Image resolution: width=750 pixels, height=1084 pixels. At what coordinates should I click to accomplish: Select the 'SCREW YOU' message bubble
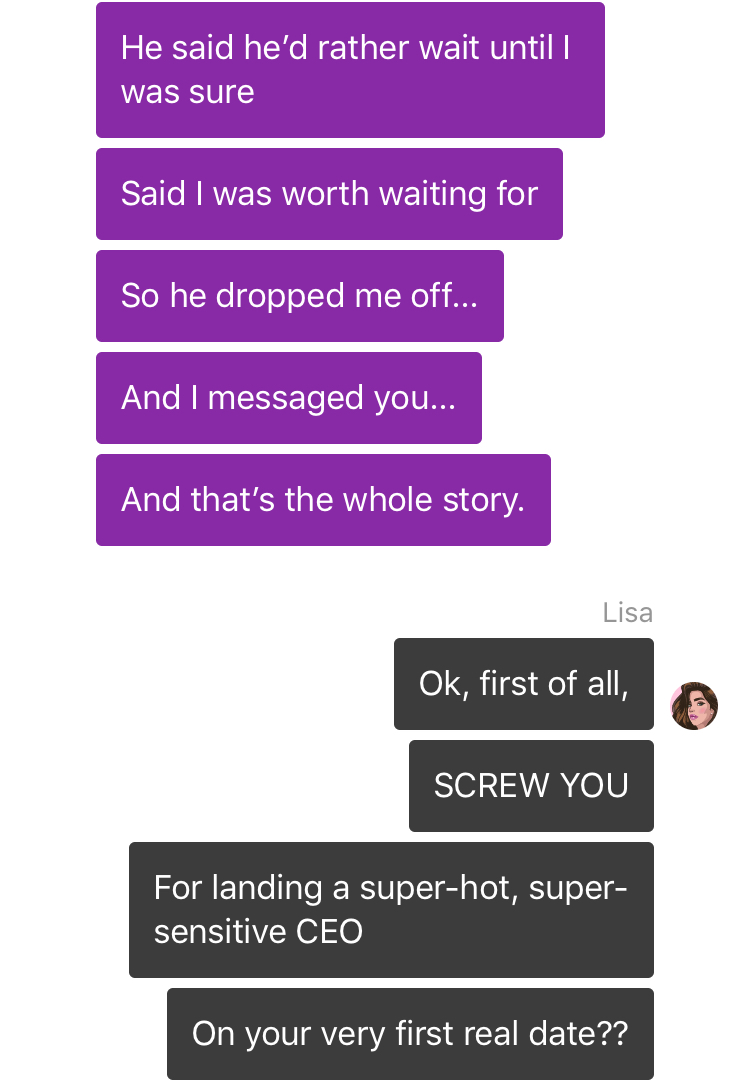[532, 786]
